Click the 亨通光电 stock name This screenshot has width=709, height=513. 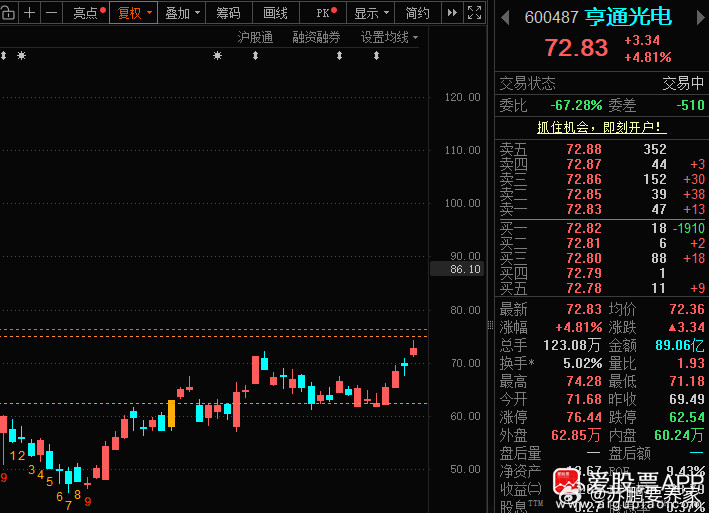pyautogui.click(x=629, y=17)
